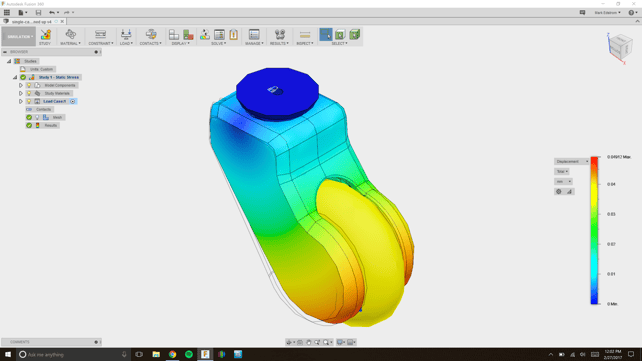Open the Contacts tool icon
Screen dimensions: 642x361
click(x=151, y=35)
